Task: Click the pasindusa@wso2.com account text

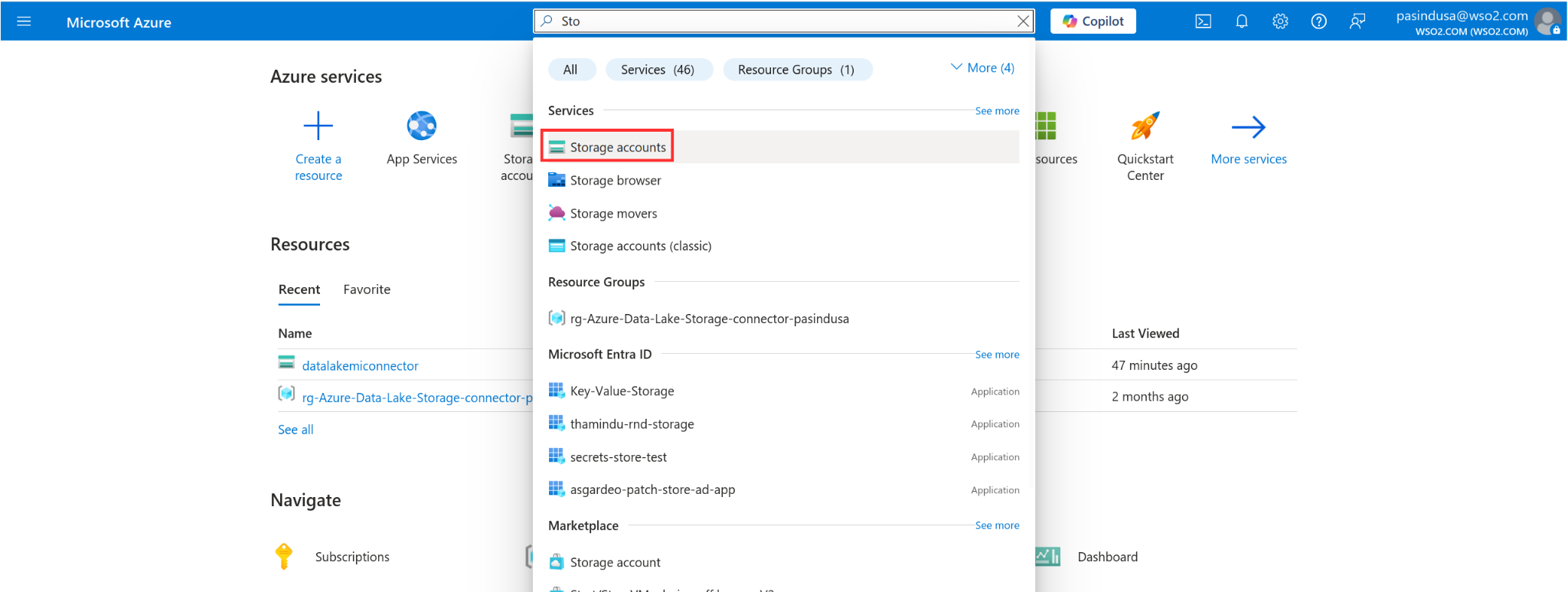Action: 1462,15
